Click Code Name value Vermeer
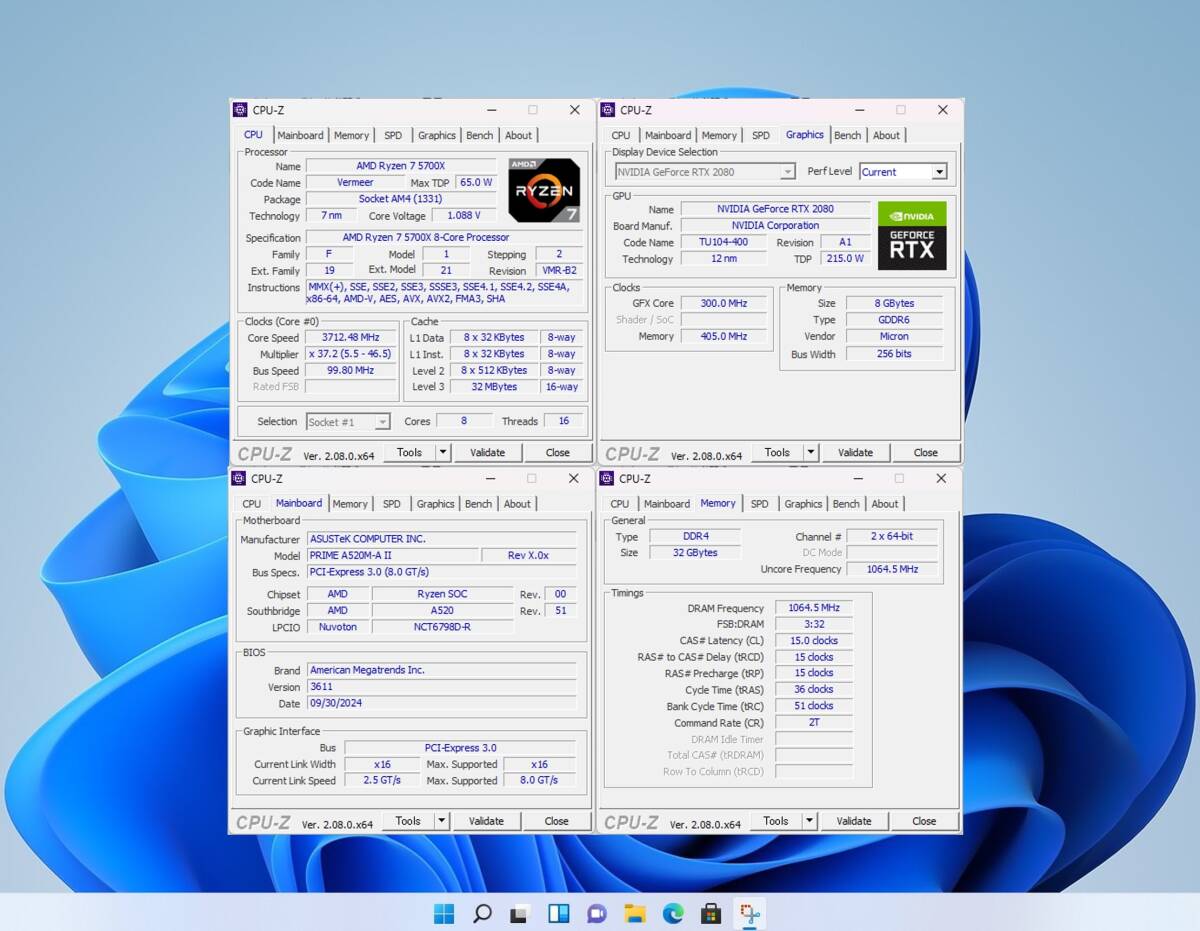Viewport: 1200px width, 931px height. pyautogui.click(x=355, y=182)
